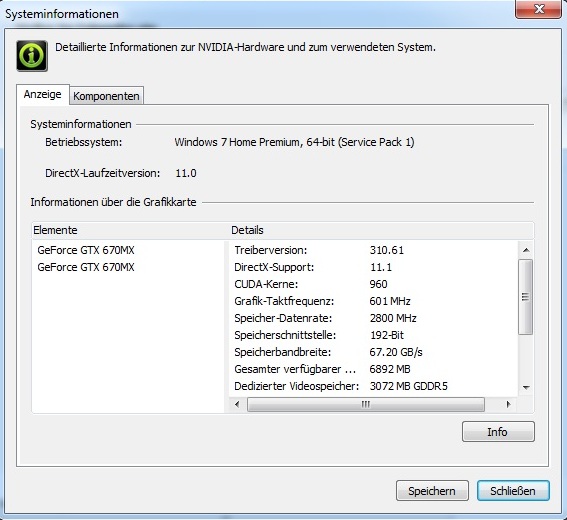The image size is (567, 520).
Task: Click the details list scroll down arrow
Action: tap(526, 387)
